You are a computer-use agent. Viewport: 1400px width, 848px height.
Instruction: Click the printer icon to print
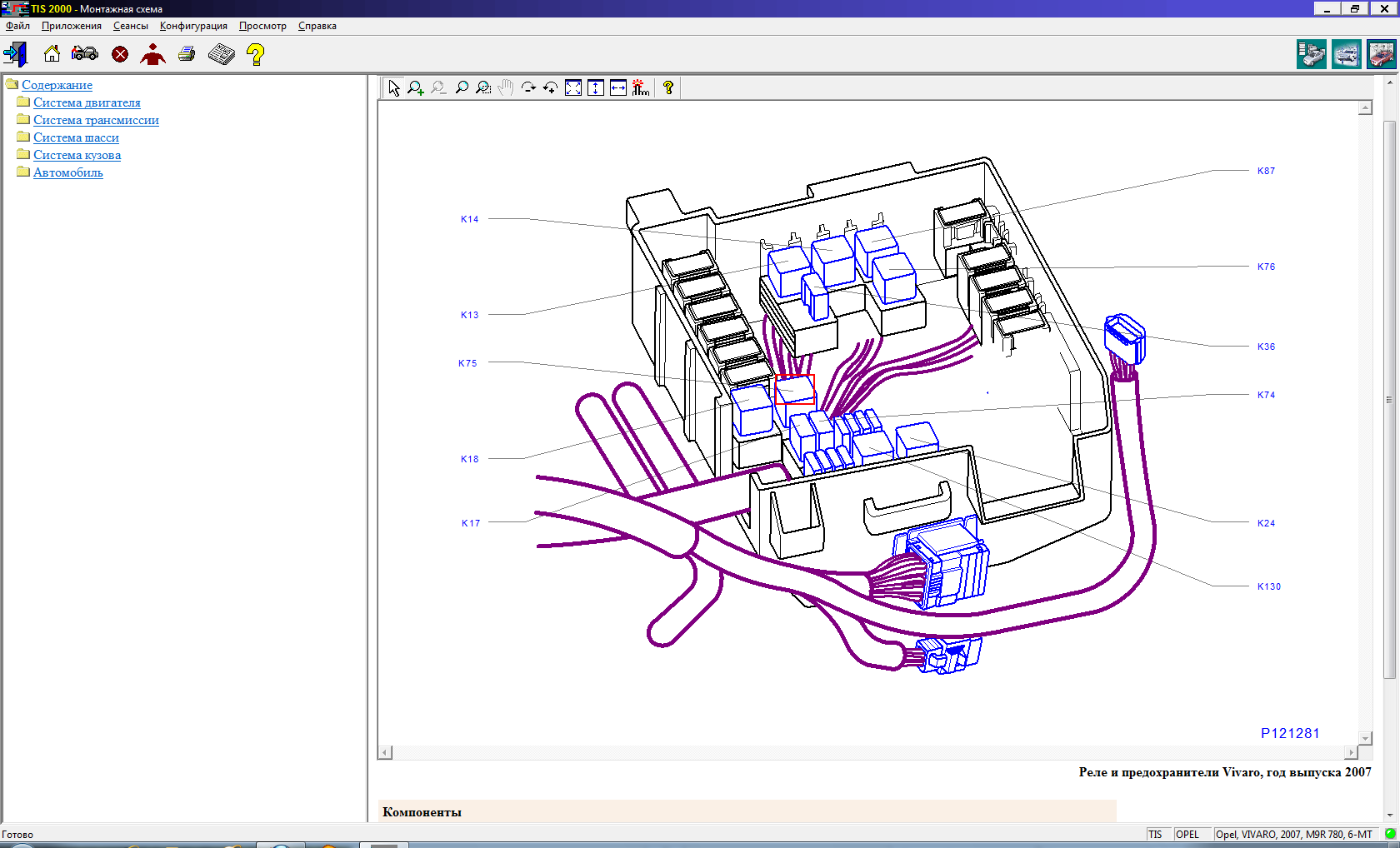[x=187, y=55]
